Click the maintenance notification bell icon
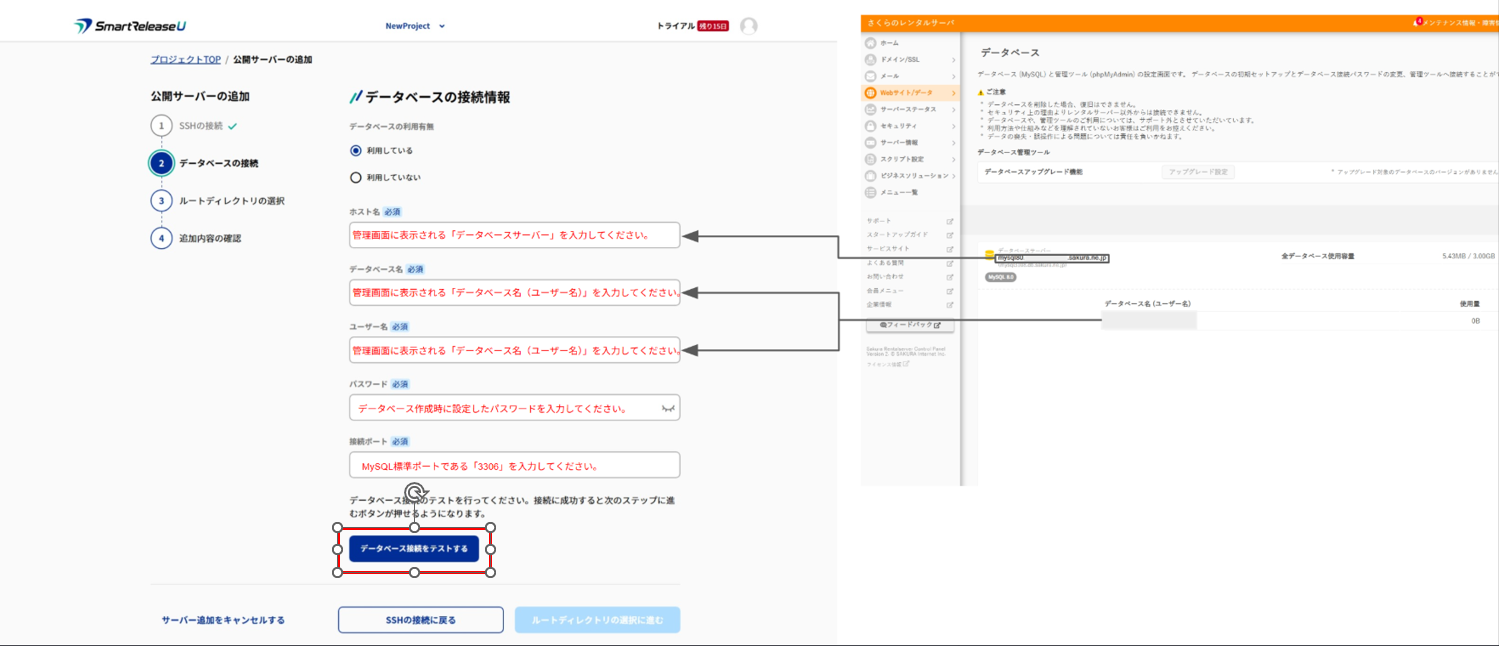1499x646 pixels. [x=1417, y=22]
